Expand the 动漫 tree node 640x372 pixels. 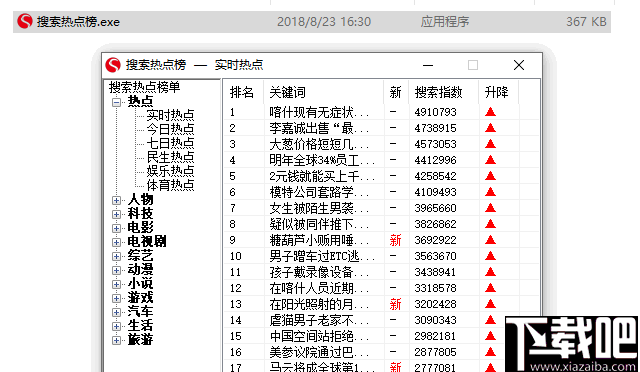pos(116,270)
